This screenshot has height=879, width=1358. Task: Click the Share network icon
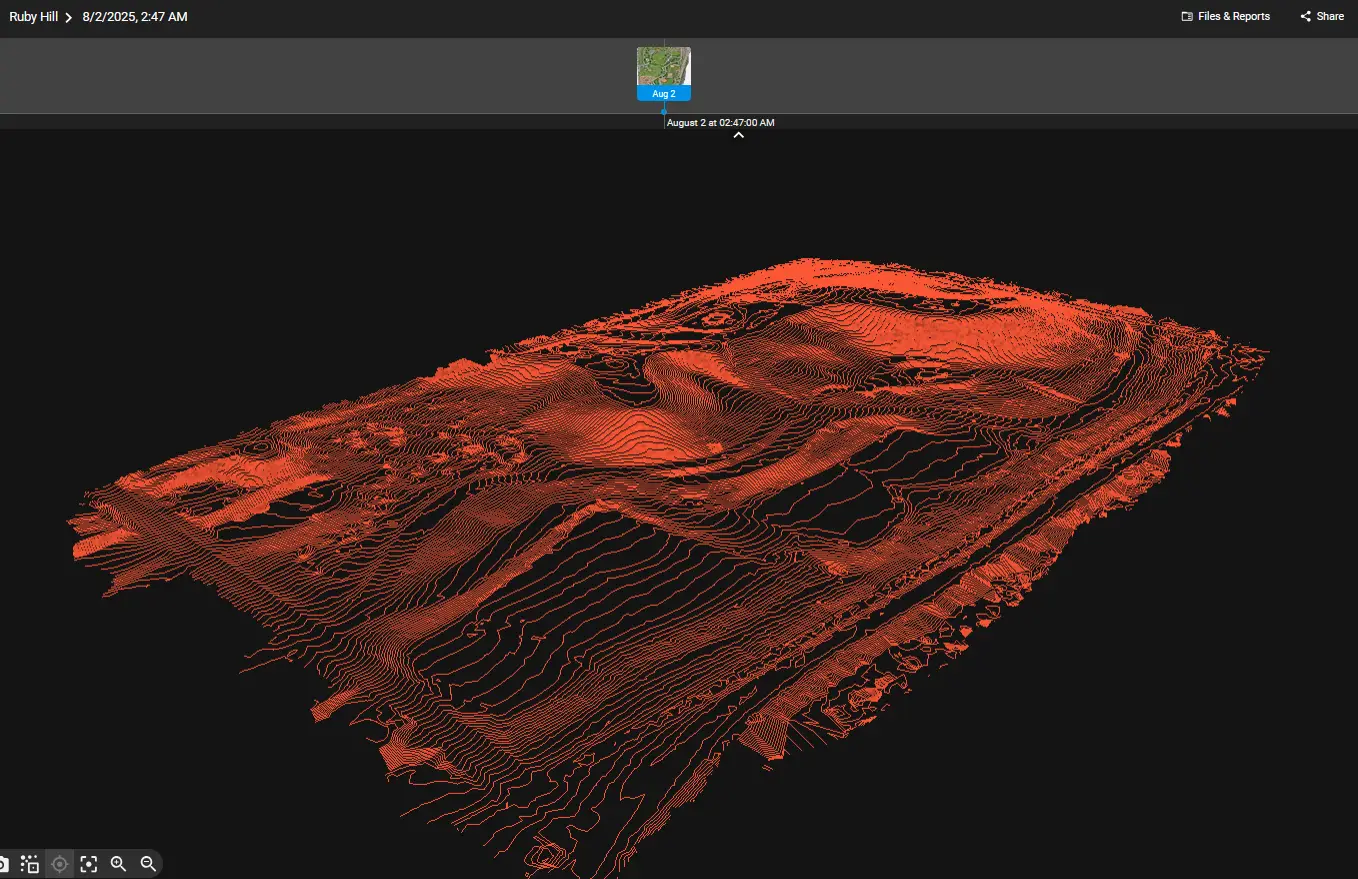1304,16
